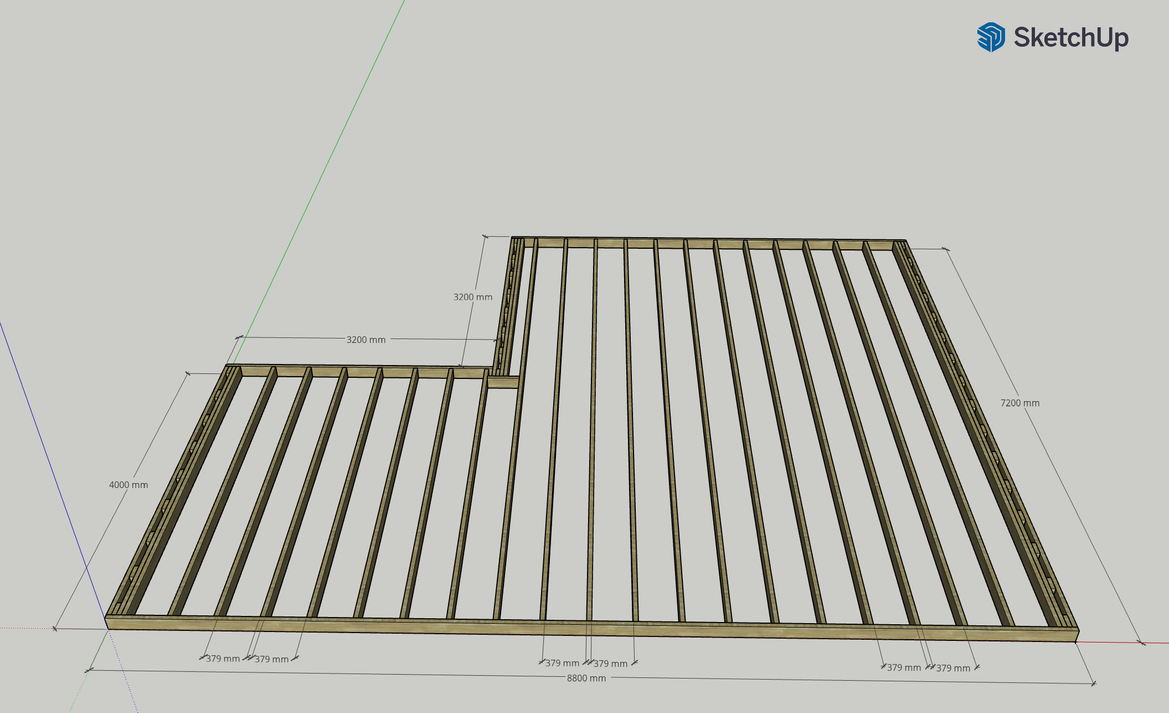Select the 8800 mm dimension label

585,678
